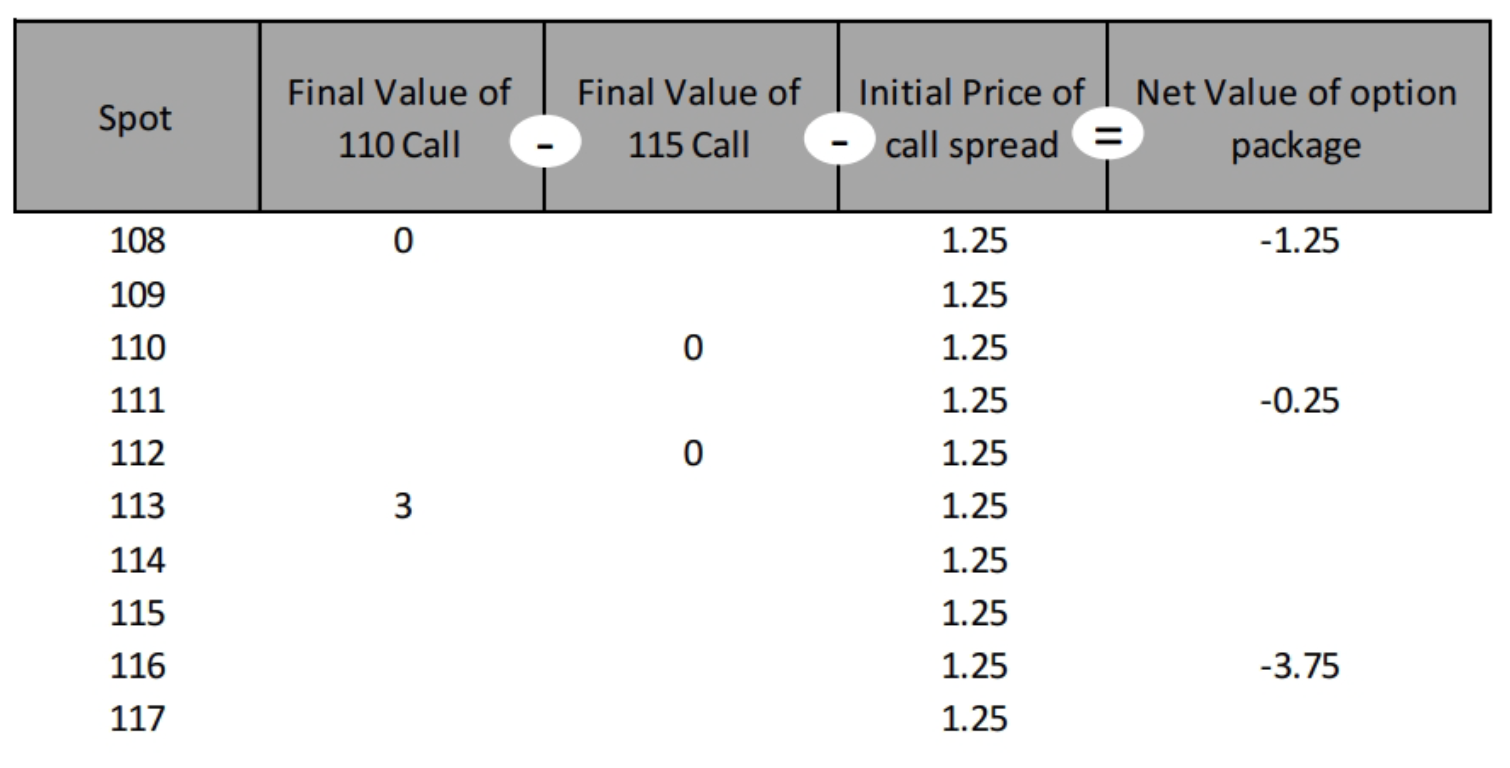Click the 110 Call value 0 for spot 108
1510x768 pixels.
(400, 243)
